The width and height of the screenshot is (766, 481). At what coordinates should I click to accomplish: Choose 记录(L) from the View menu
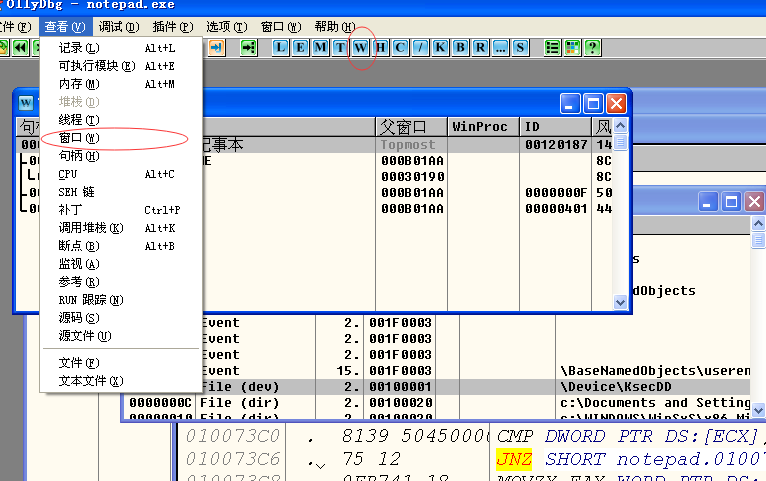click(x=121, y=48)
